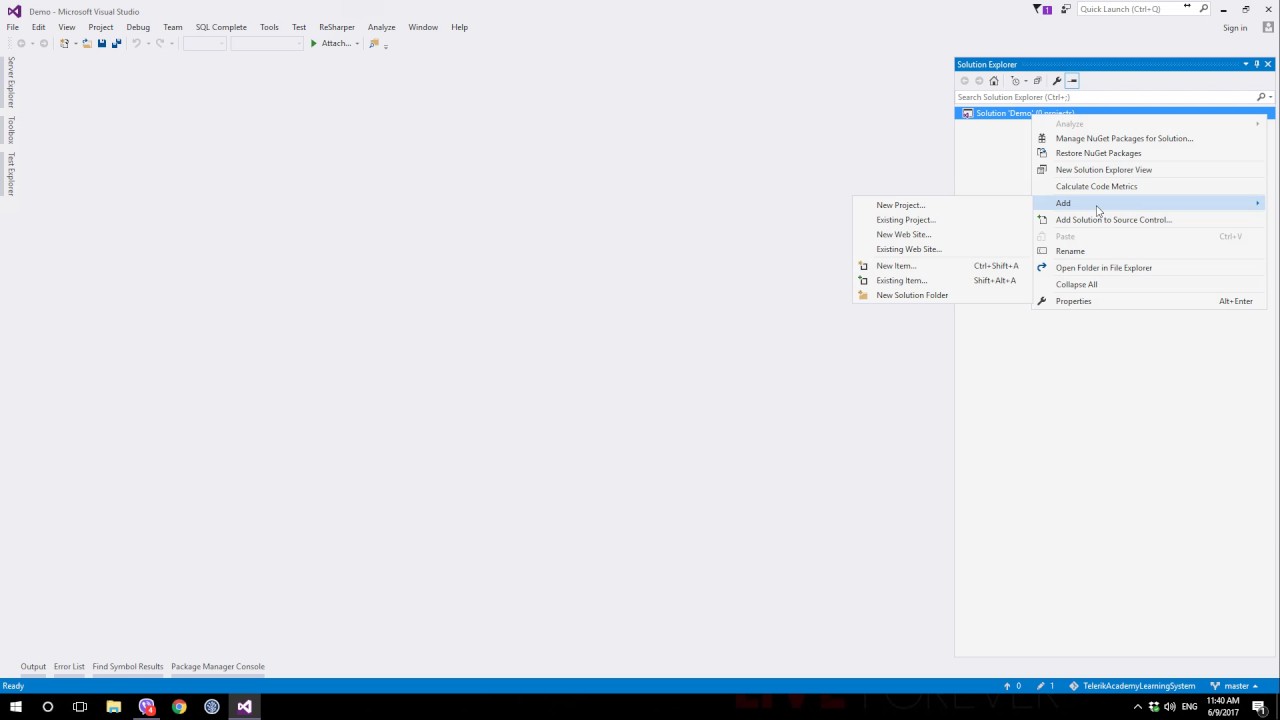Click the notifications flag icon in the title bar
Image resolution: width=1280 pixels, height=720 pixels.
click(x=1042, y=9)
